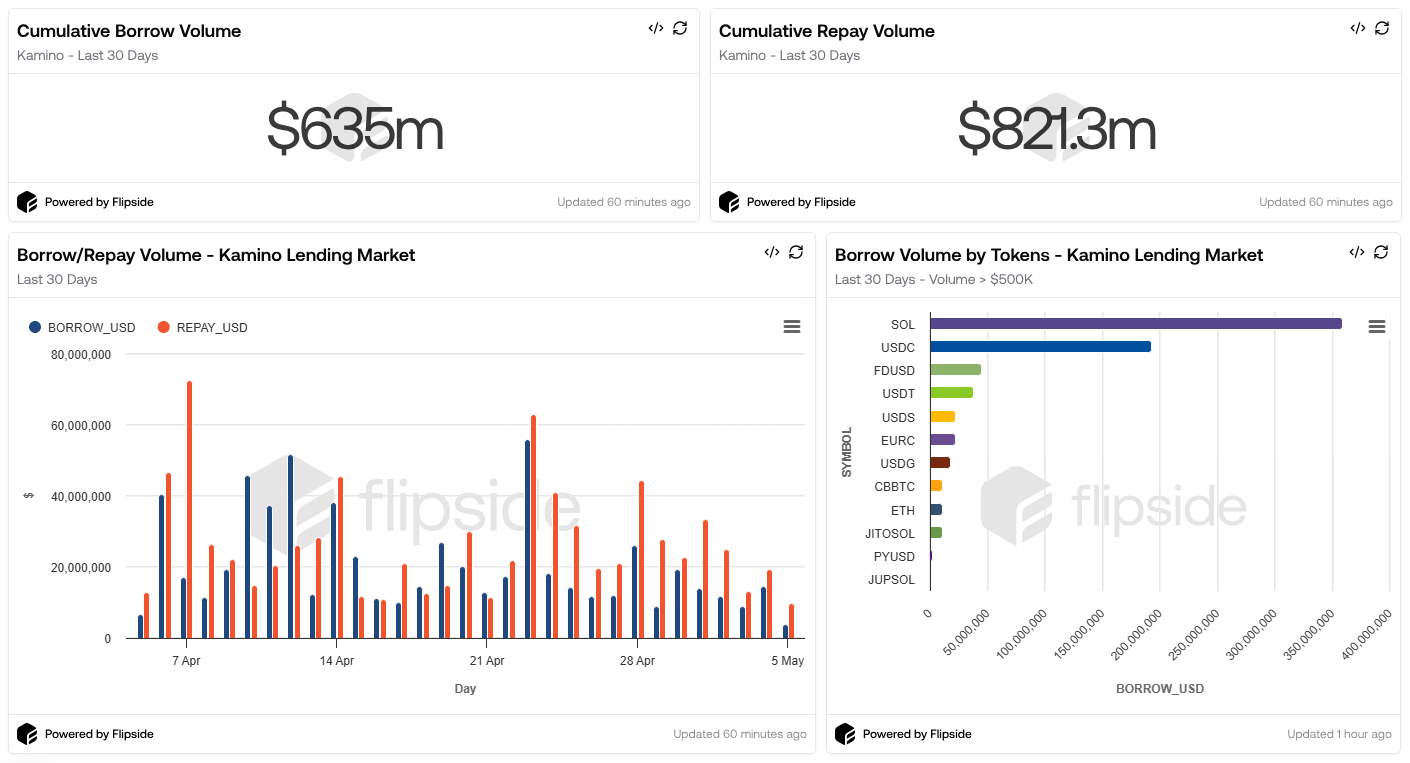This screenshot has height=763, width=1410.
Task: Click the green FDUSD bar
Action: click(955, 370)
